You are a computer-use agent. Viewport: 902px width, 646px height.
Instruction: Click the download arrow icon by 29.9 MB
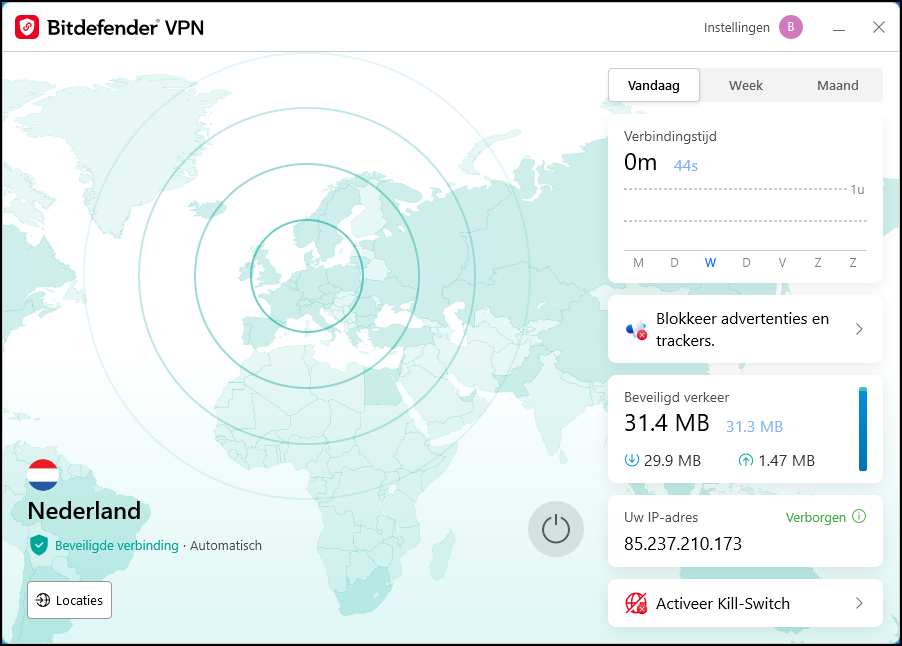coord(632,460)
